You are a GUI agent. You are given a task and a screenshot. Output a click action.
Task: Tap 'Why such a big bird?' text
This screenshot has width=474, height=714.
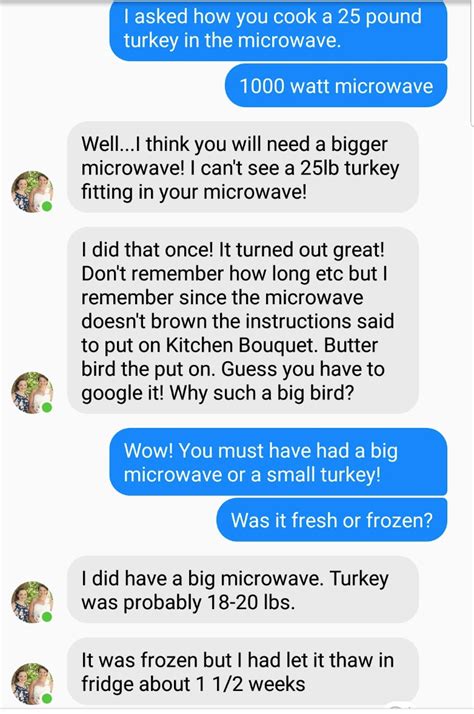click(261, 393)
